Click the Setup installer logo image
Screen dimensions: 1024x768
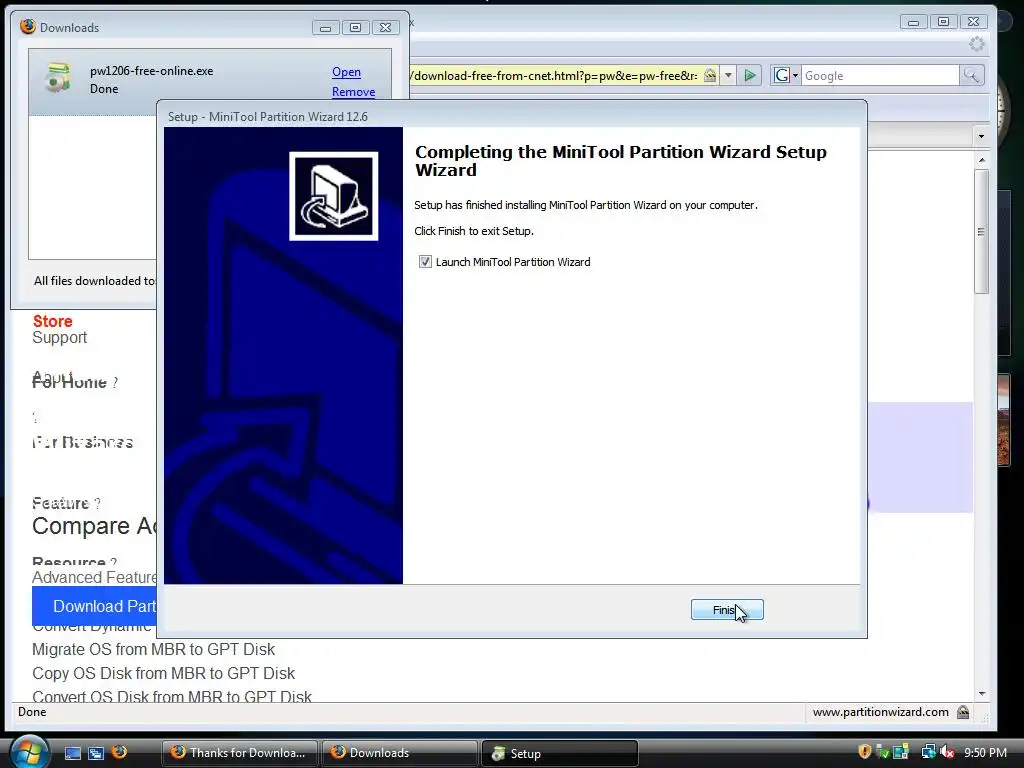point(334,196)
